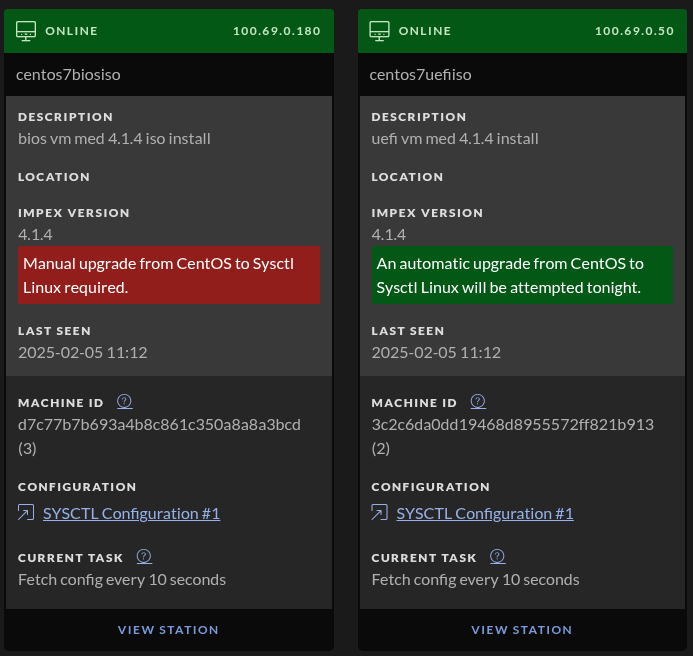The width and height of the screenshot is (693, 656).
Task: Click the red manual upgrade required banner
Action: (x=169, y=275)
